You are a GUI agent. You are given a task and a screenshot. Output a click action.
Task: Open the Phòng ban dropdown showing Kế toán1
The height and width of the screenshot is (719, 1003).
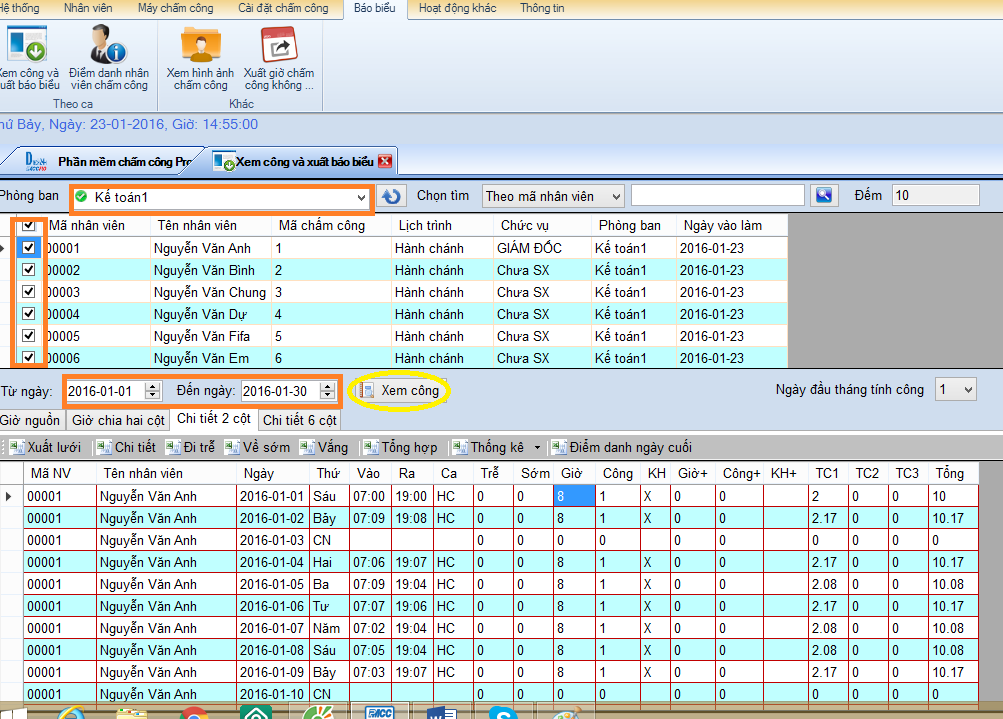click(x=220, y=197)
